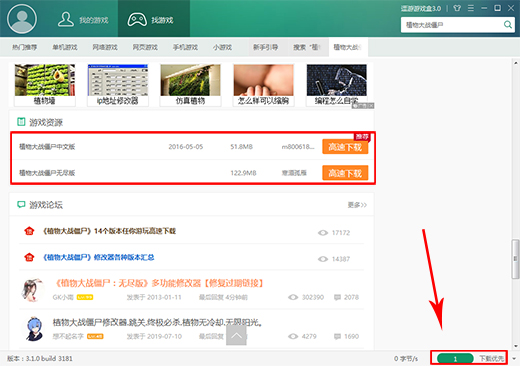Open the 我的游戏 section
The height and width of the screenshot is (366, 520).
tap(83, 20)
